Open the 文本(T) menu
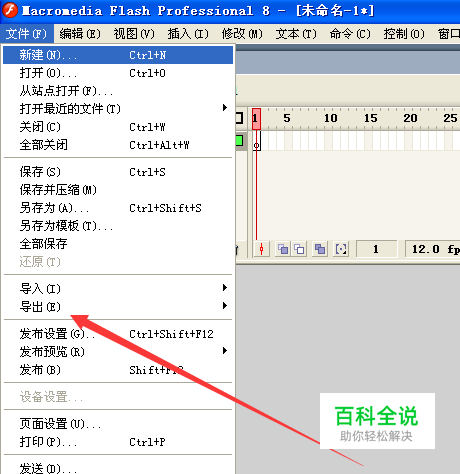Image resolution: width=460 pixels, height=474 pixels. click(296, 34)
